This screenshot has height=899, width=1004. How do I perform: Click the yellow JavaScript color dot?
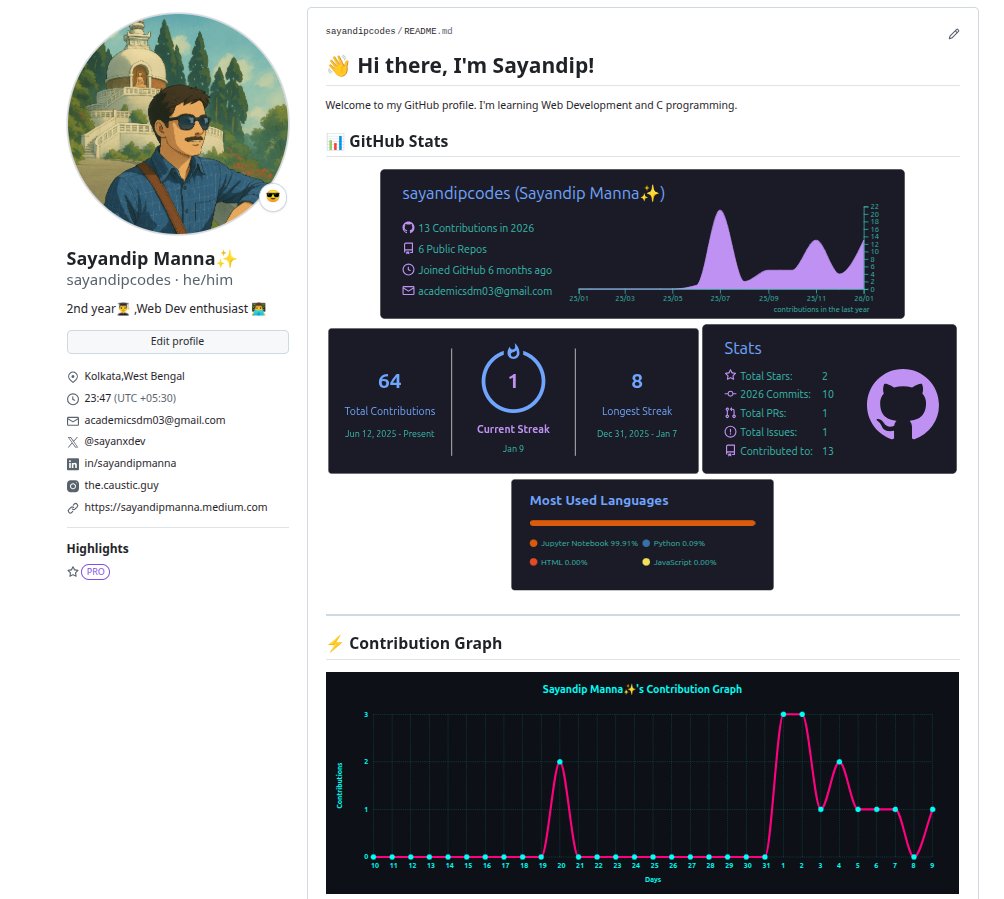[x=646, y=562]
